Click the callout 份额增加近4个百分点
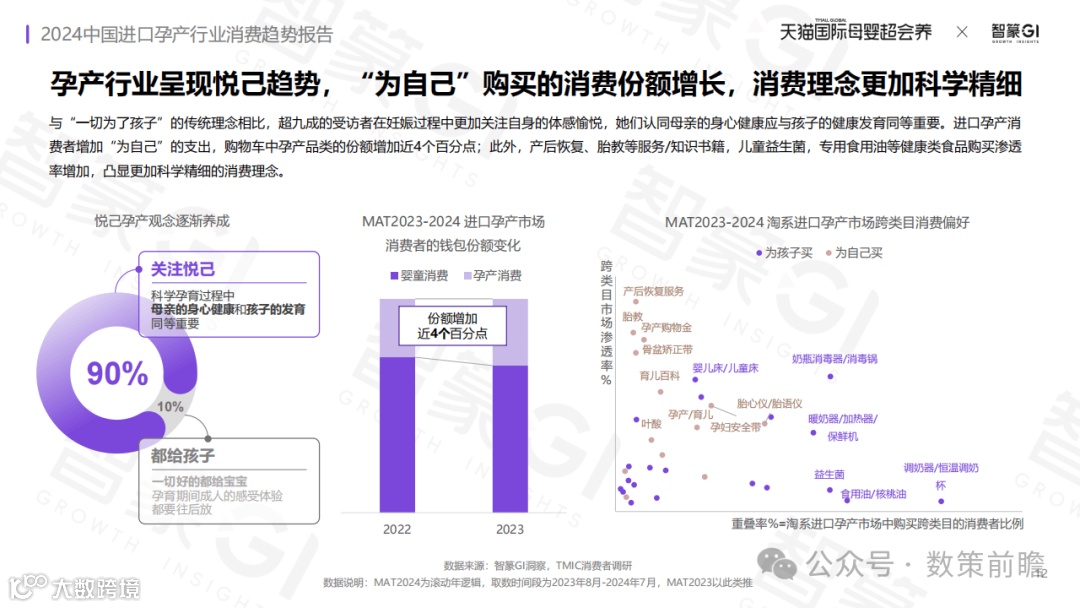The image size is (1080, 608). (x=453, y=326)
